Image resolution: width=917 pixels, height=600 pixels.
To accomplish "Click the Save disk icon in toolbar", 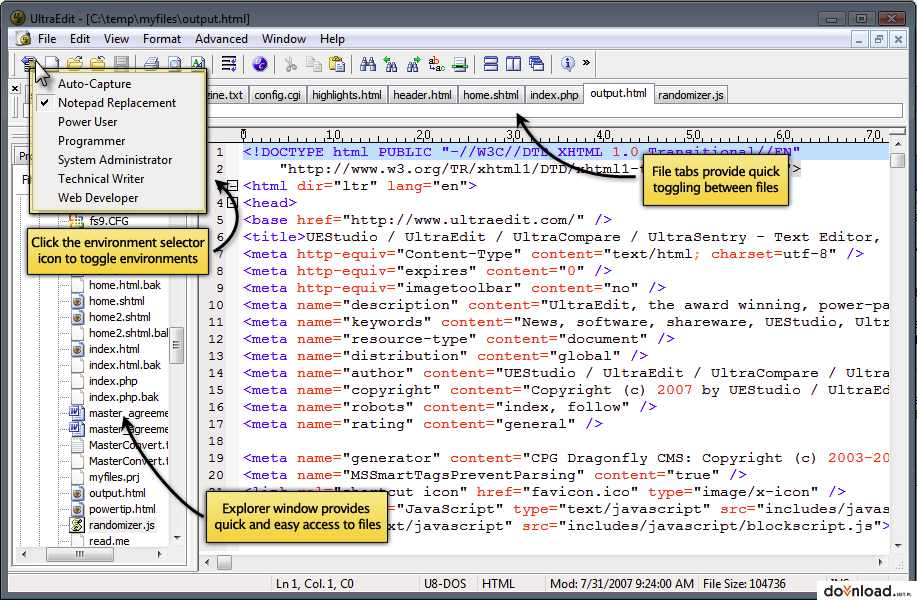I will (x=121, y=63).
